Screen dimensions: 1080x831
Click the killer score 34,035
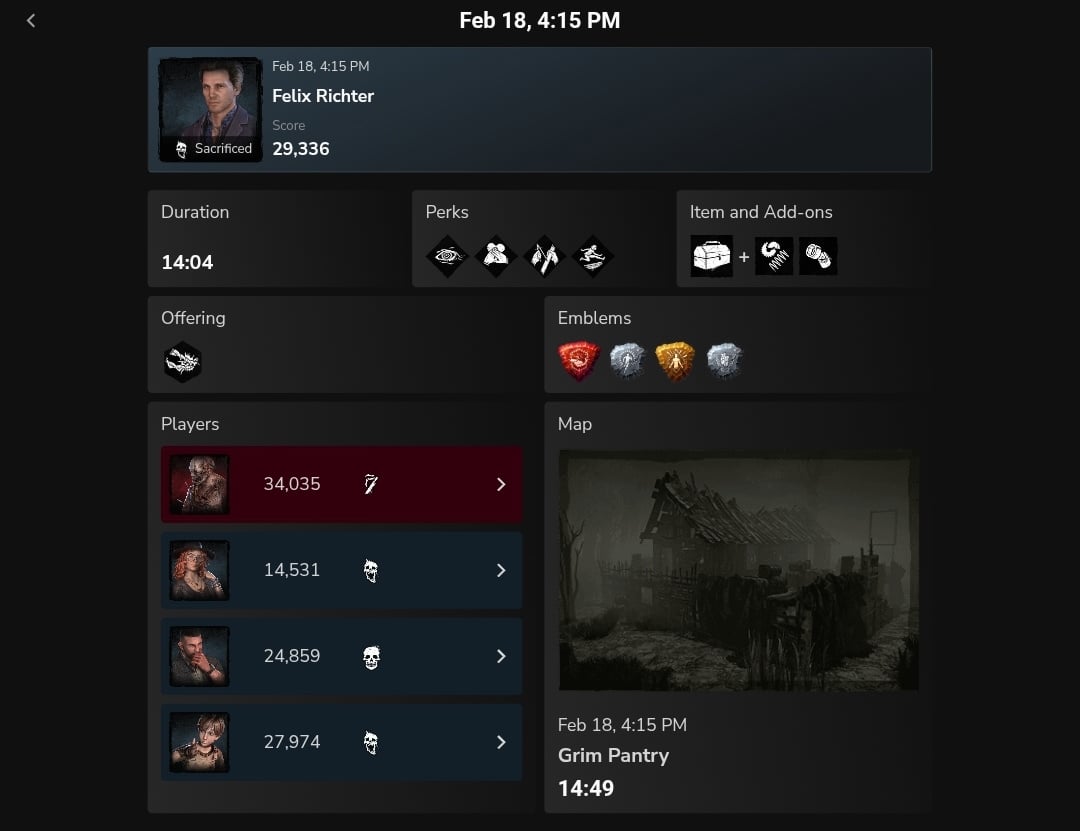(x=292, y=484)
